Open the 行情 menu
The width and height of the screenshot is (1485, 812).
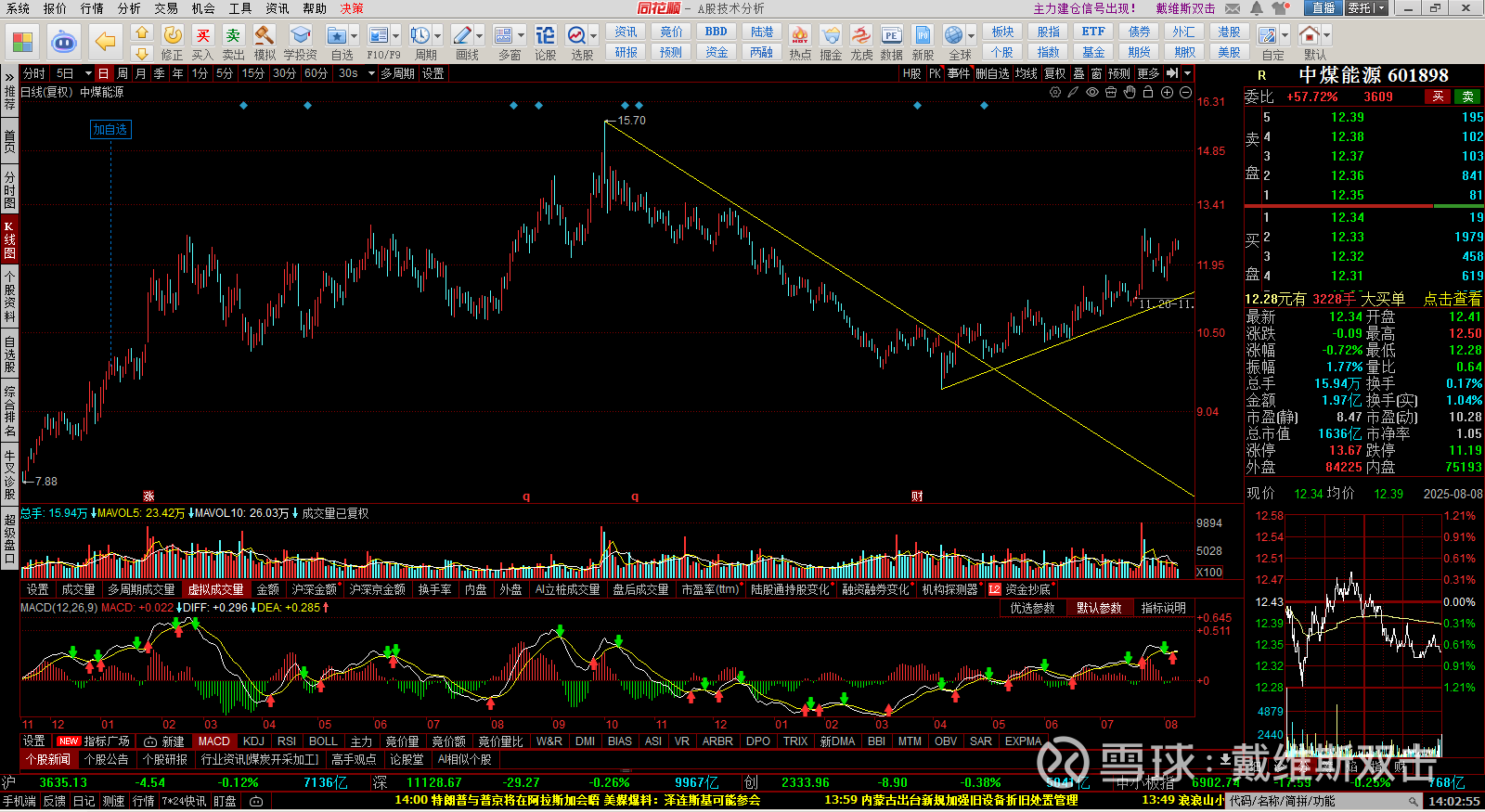(92, 8)
